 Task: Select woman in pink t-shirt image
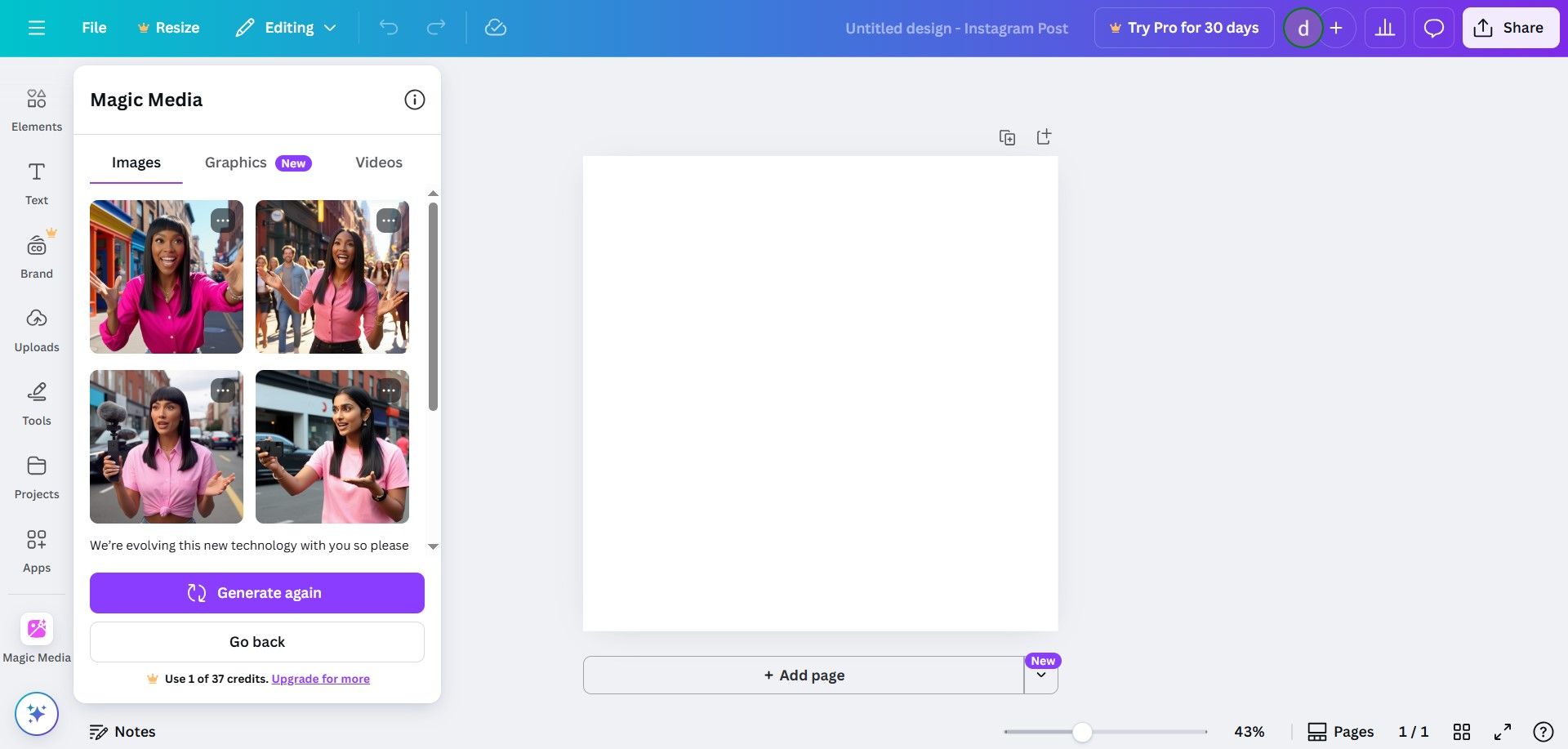coord(332,447)
